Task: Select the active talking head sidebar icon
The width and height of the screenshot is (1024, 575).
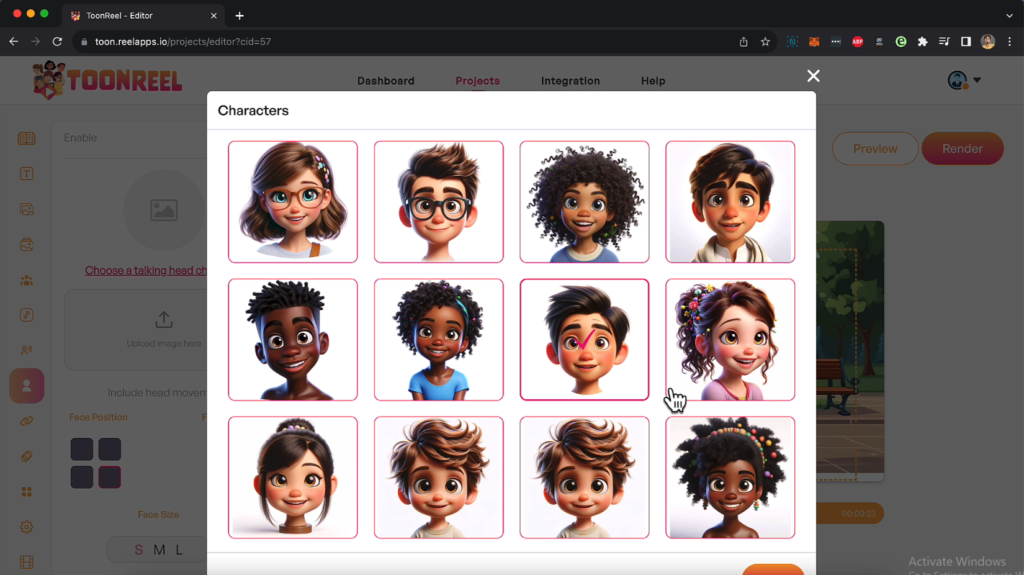Action: click(x=27, y=386)
